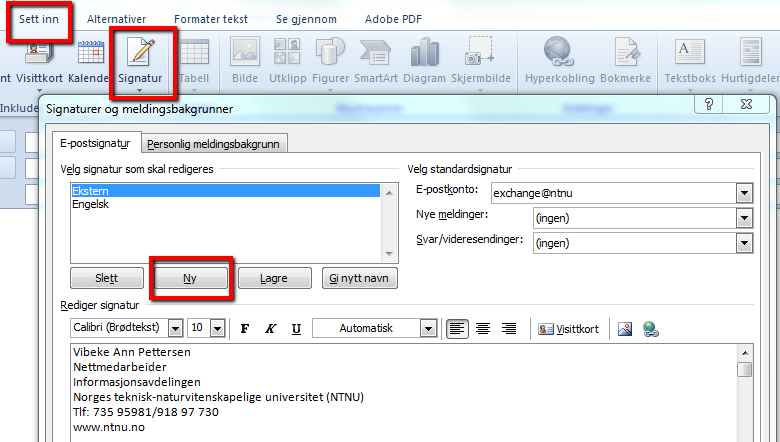The image size is (780, 442).
Task: Switch to Personlig meldingsbakgrunn tab
Action: (213, 144)
